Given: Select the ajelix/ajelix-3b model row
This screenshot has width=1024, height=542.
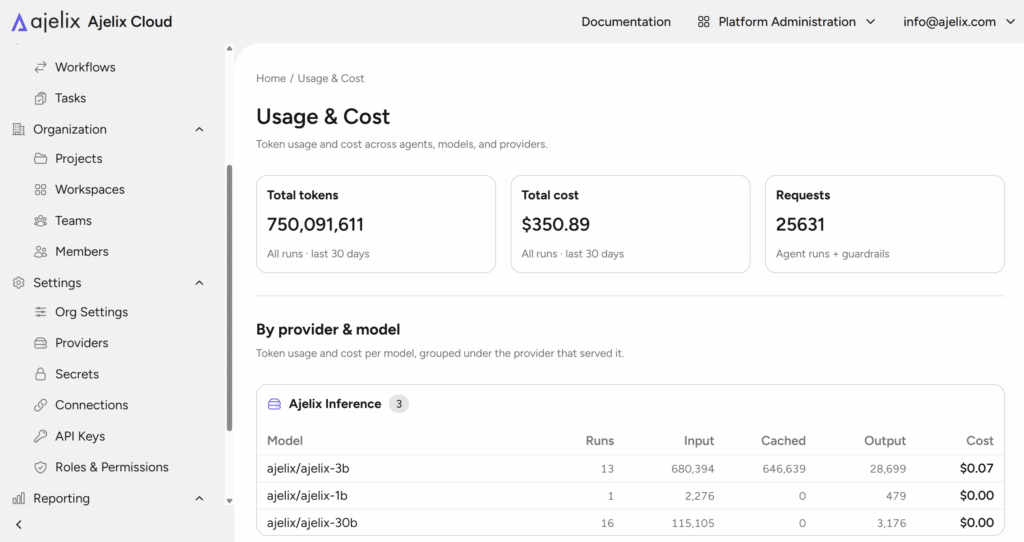Looking at the screenshot, I should click(630, 468).
